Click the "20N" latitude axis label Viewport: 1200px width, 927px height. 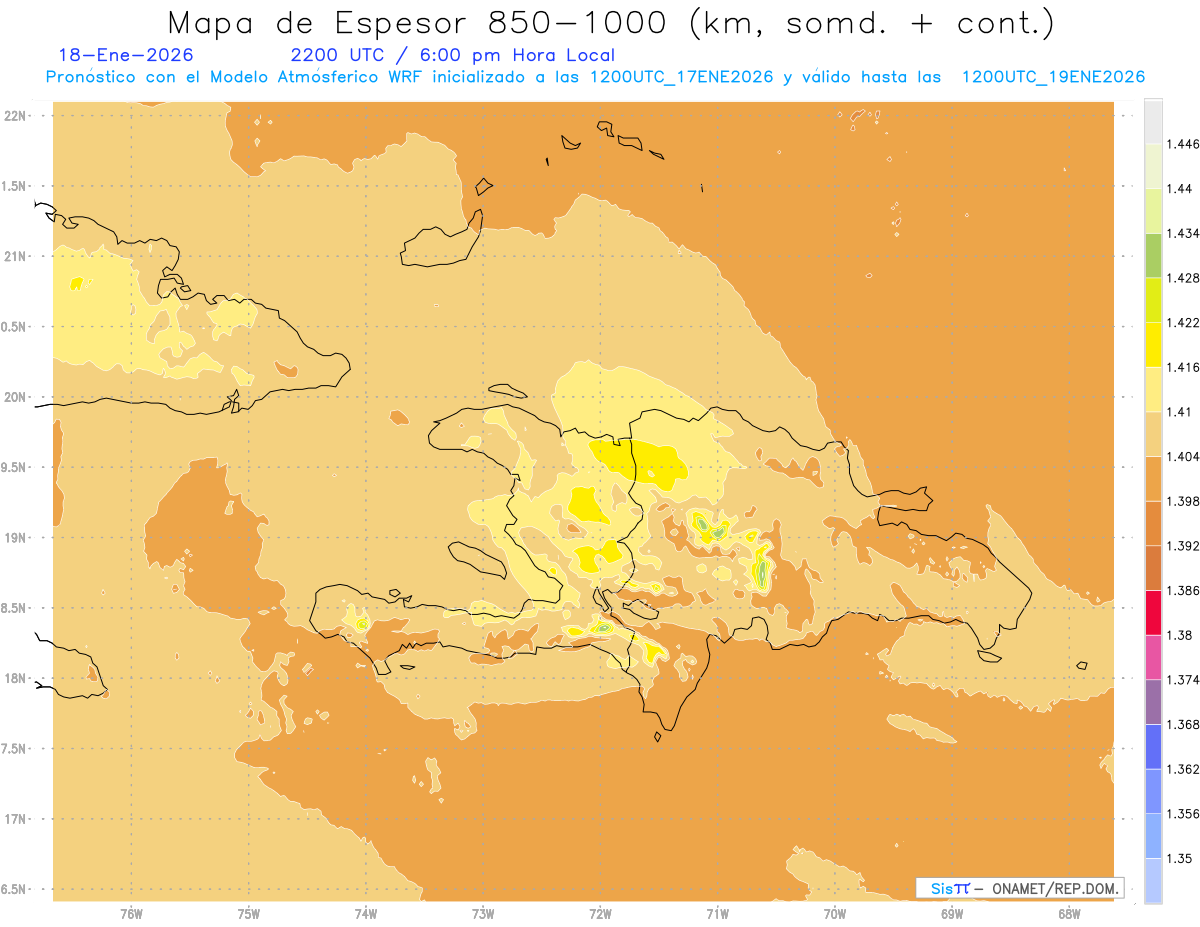[15, 397]
